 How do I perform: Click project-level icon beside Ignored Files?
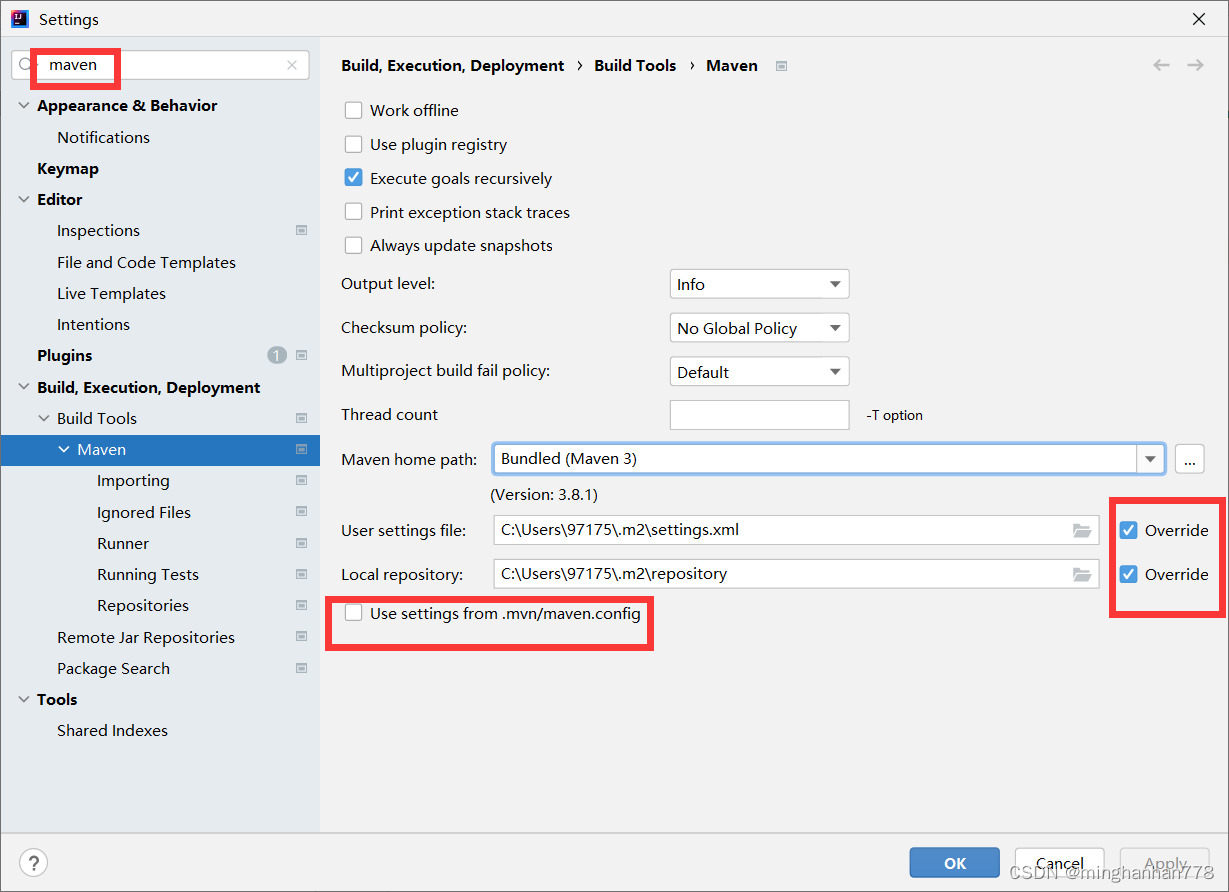click(301, 511)
